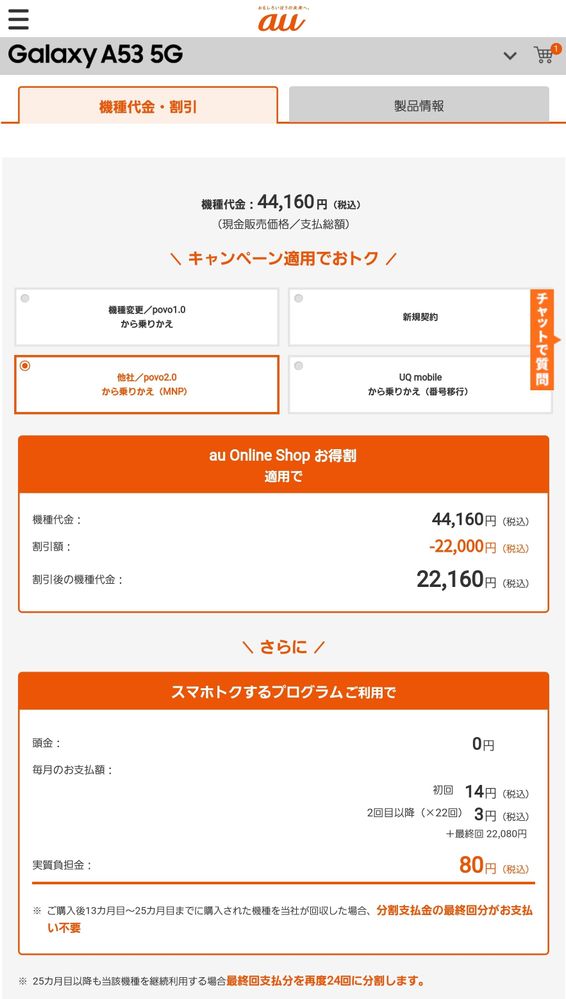The image size is (566, 999).
Task: Open the shopping cart icon
Action: (x=544, y=55)
